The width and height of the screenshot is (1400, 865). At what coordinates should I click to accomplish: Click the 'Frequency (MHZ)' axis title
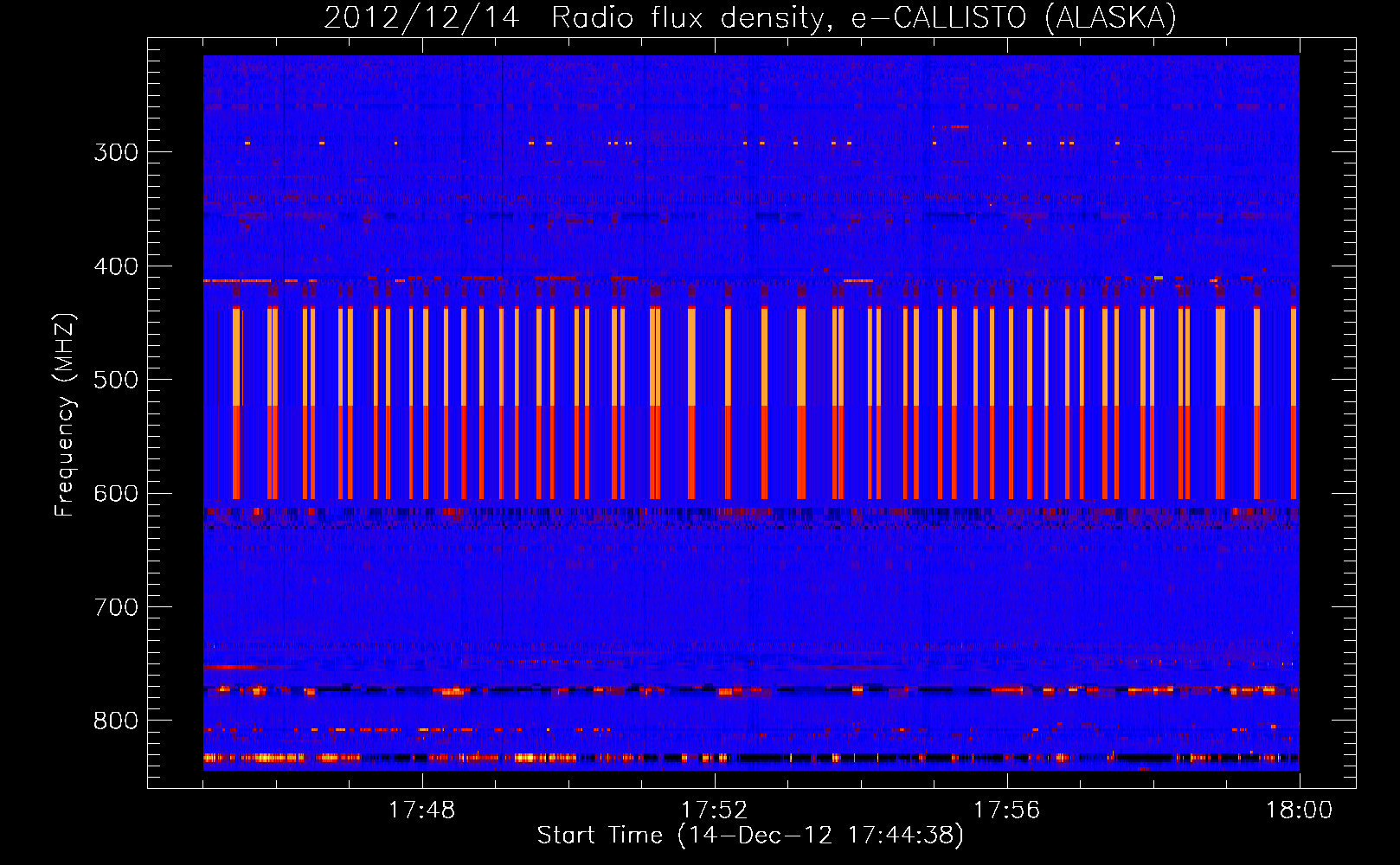click(66, 415)
